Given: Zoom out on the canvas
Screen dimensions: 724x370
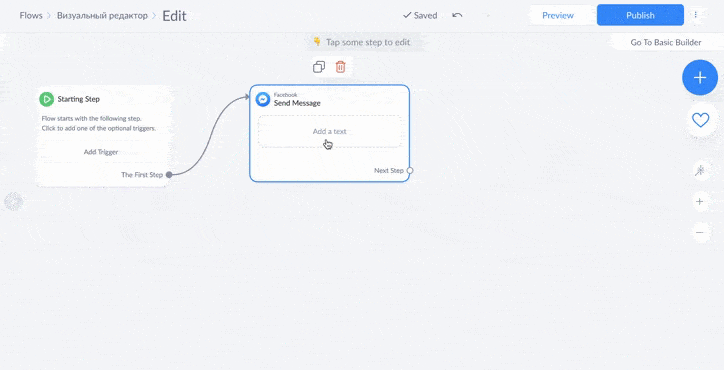Looking at the screenshot, I should (x=700, y=232).
